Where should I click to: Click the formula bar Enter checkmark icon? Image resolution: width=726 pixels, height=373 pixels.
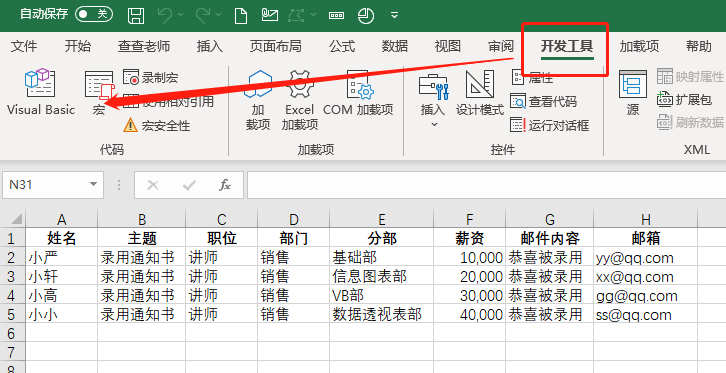[189, 186]
